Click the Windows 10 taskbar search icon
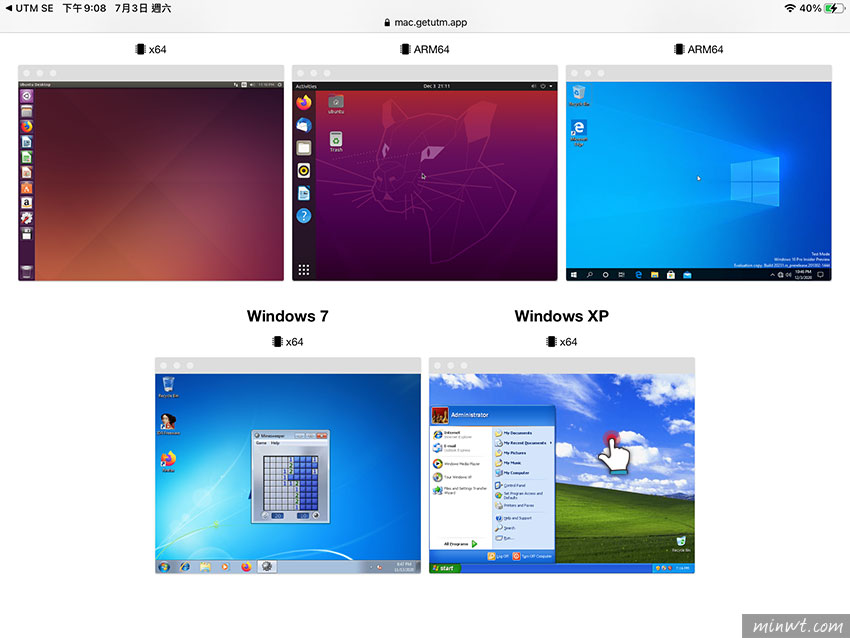The image size is (850, 638). coord(589,275)
